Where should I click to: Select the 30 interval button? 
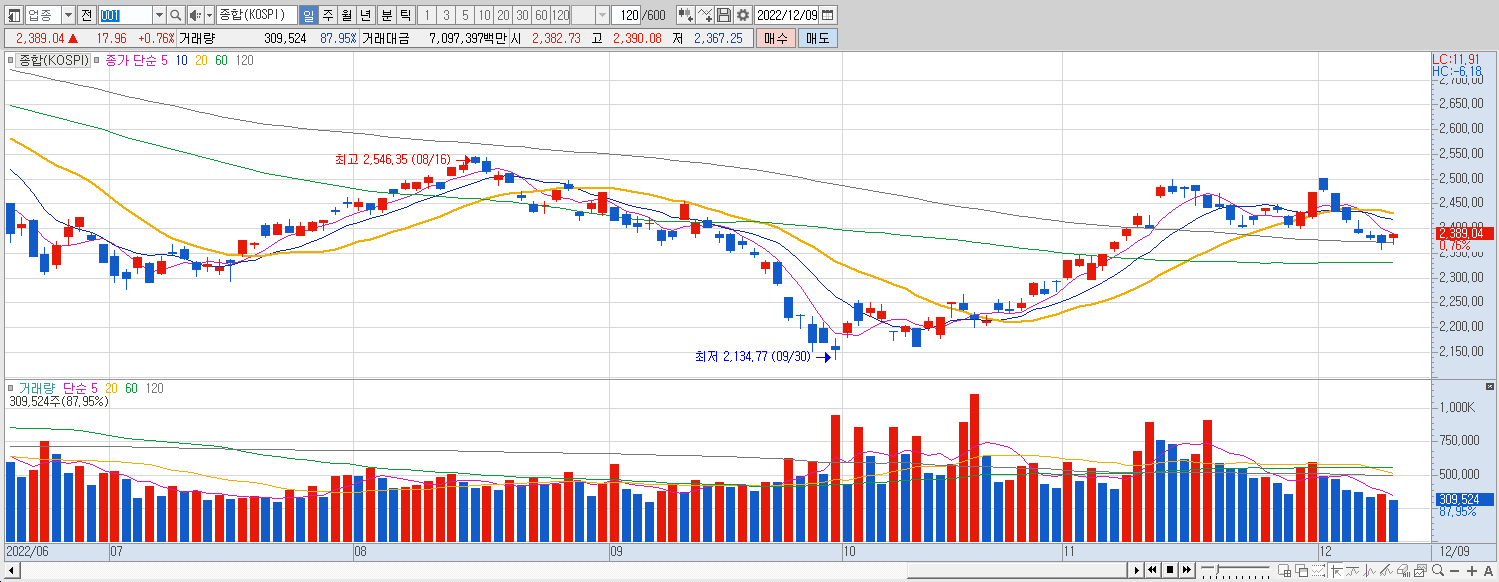pyautogui.click(x=522, y=15)
